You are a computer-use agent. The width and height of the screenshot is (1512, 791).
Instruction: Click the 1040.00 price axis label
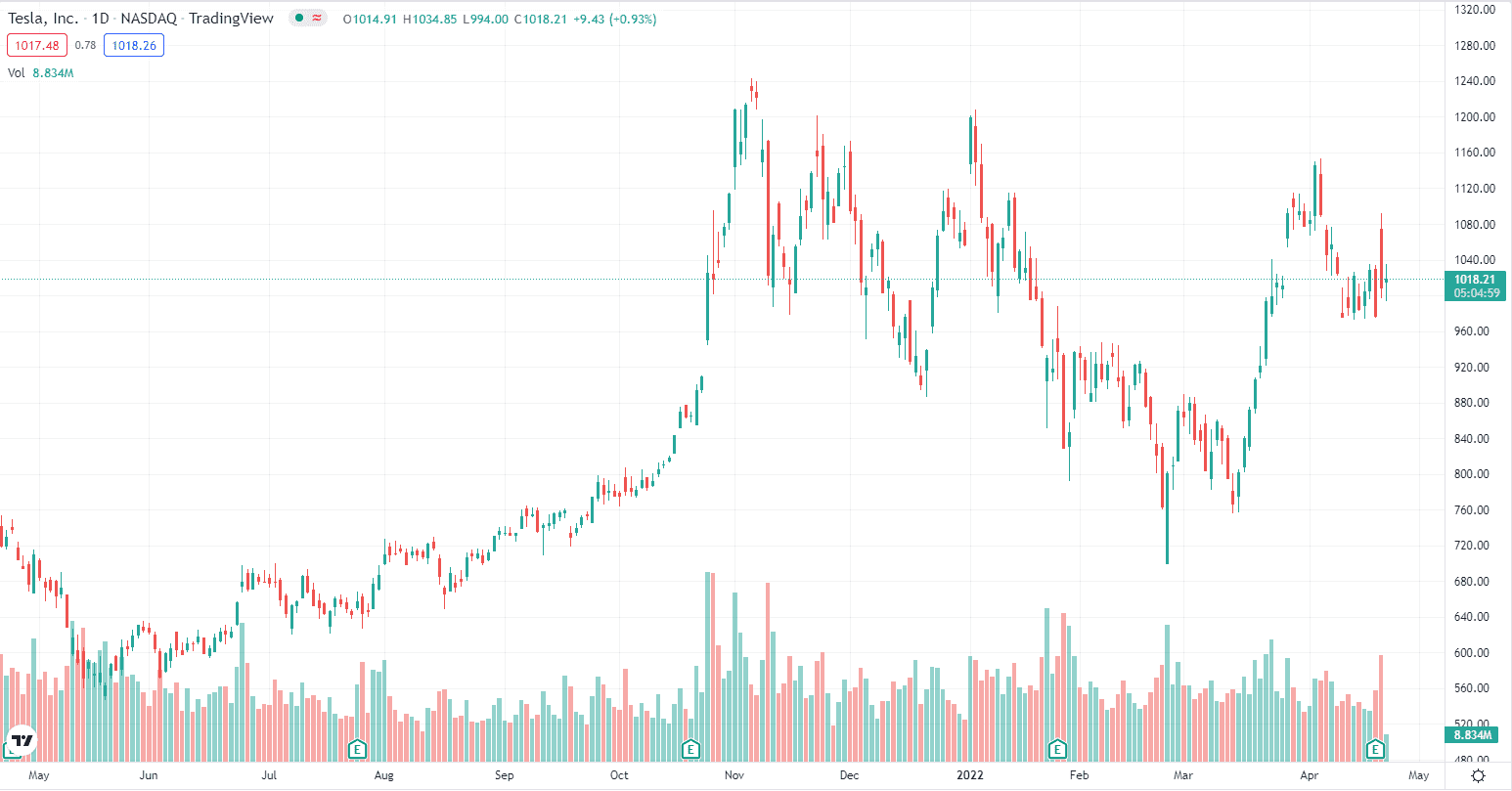(1476, 260)
